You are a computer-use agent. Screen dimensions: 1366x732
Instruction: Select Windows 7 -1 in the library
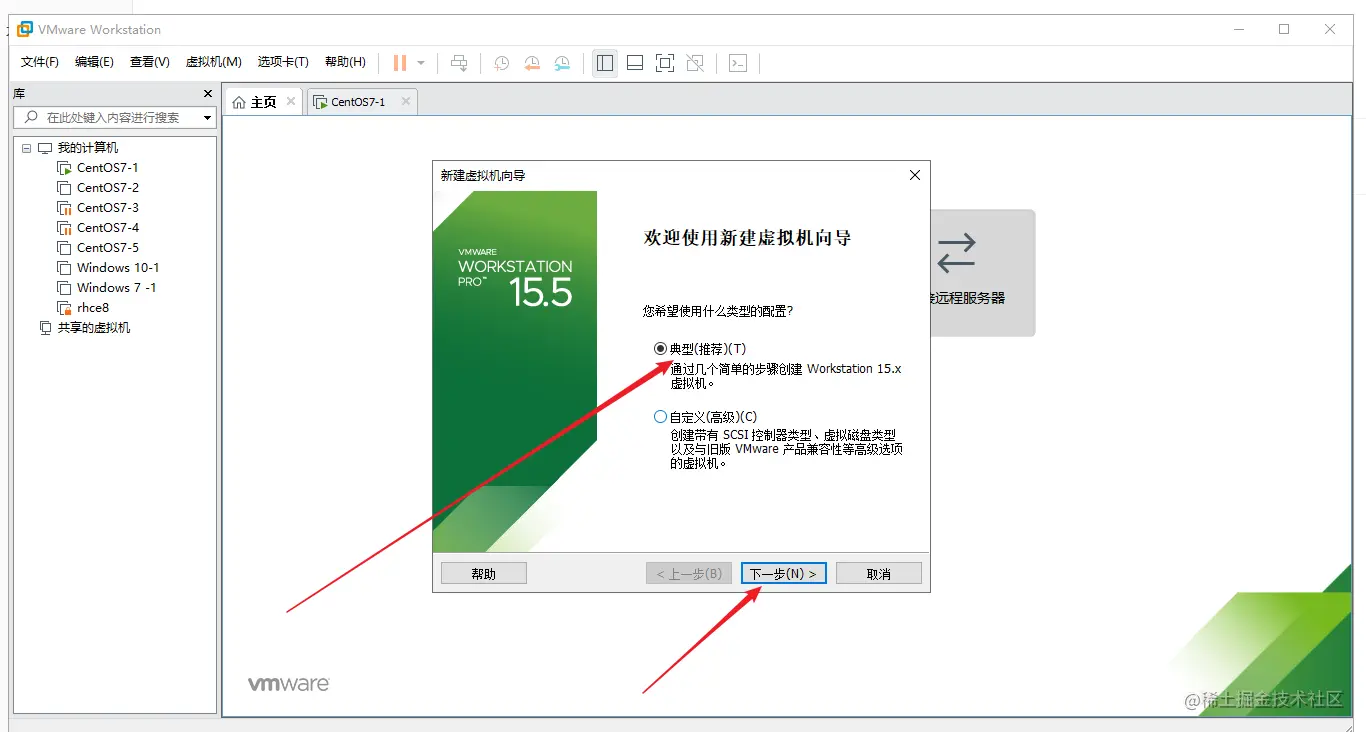click(117, 288)
